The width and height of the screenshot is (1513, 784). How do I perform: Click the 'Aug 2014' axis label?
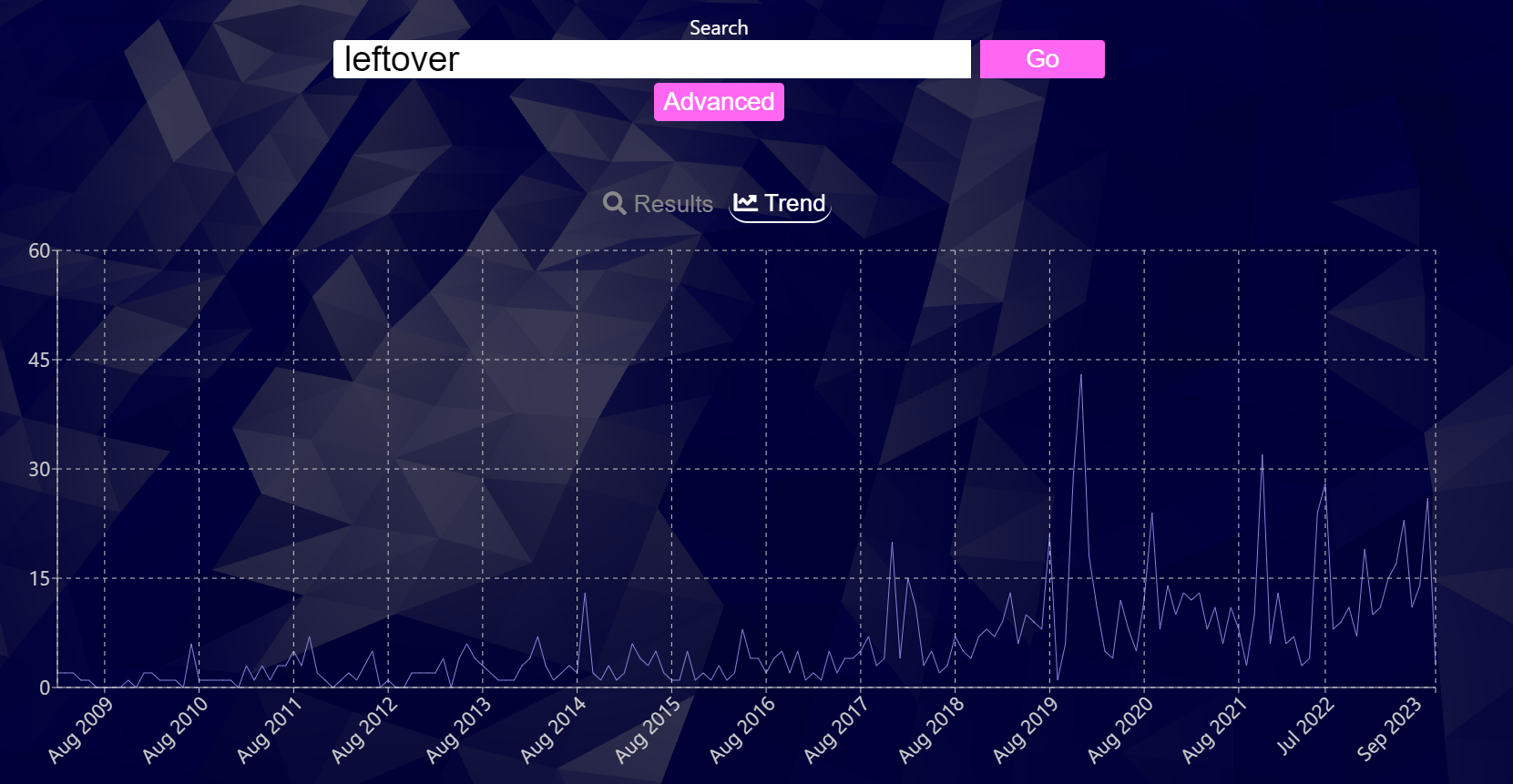click(553, 730)
